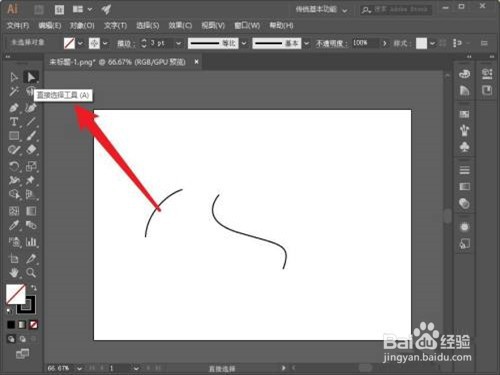Open the Swatches panel icon
The image size is (500, 375).
pos(464,115)
